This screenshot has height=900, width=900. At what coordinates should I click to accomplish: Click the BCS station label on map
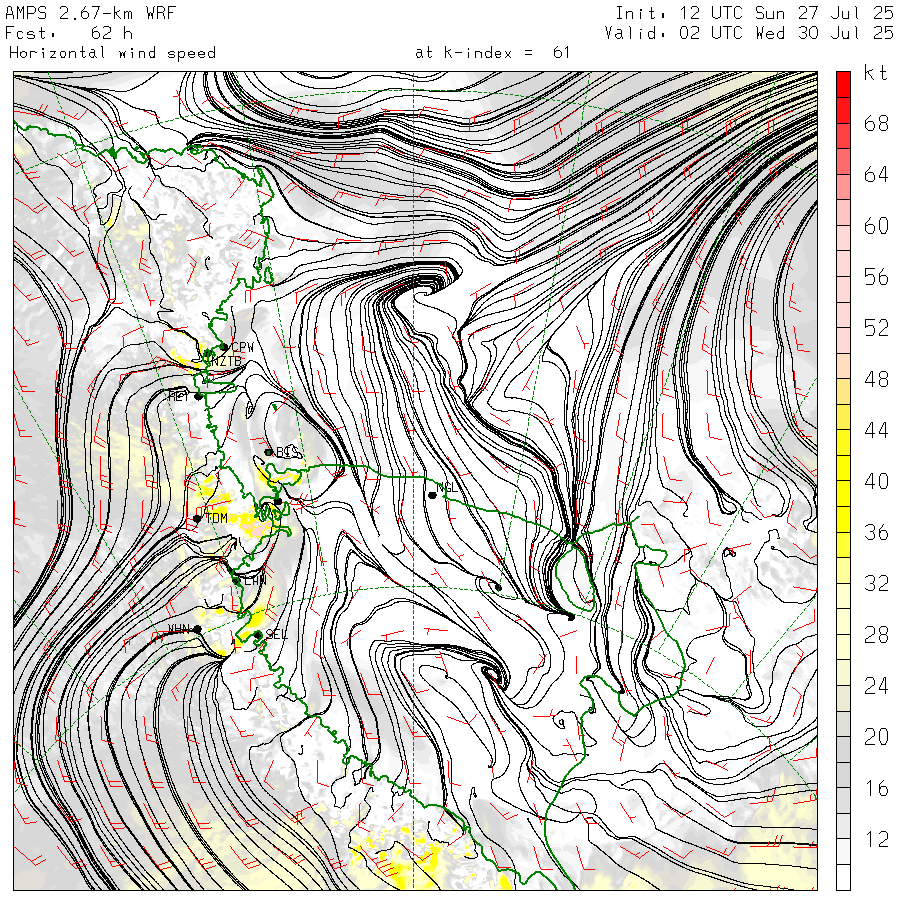287,452
